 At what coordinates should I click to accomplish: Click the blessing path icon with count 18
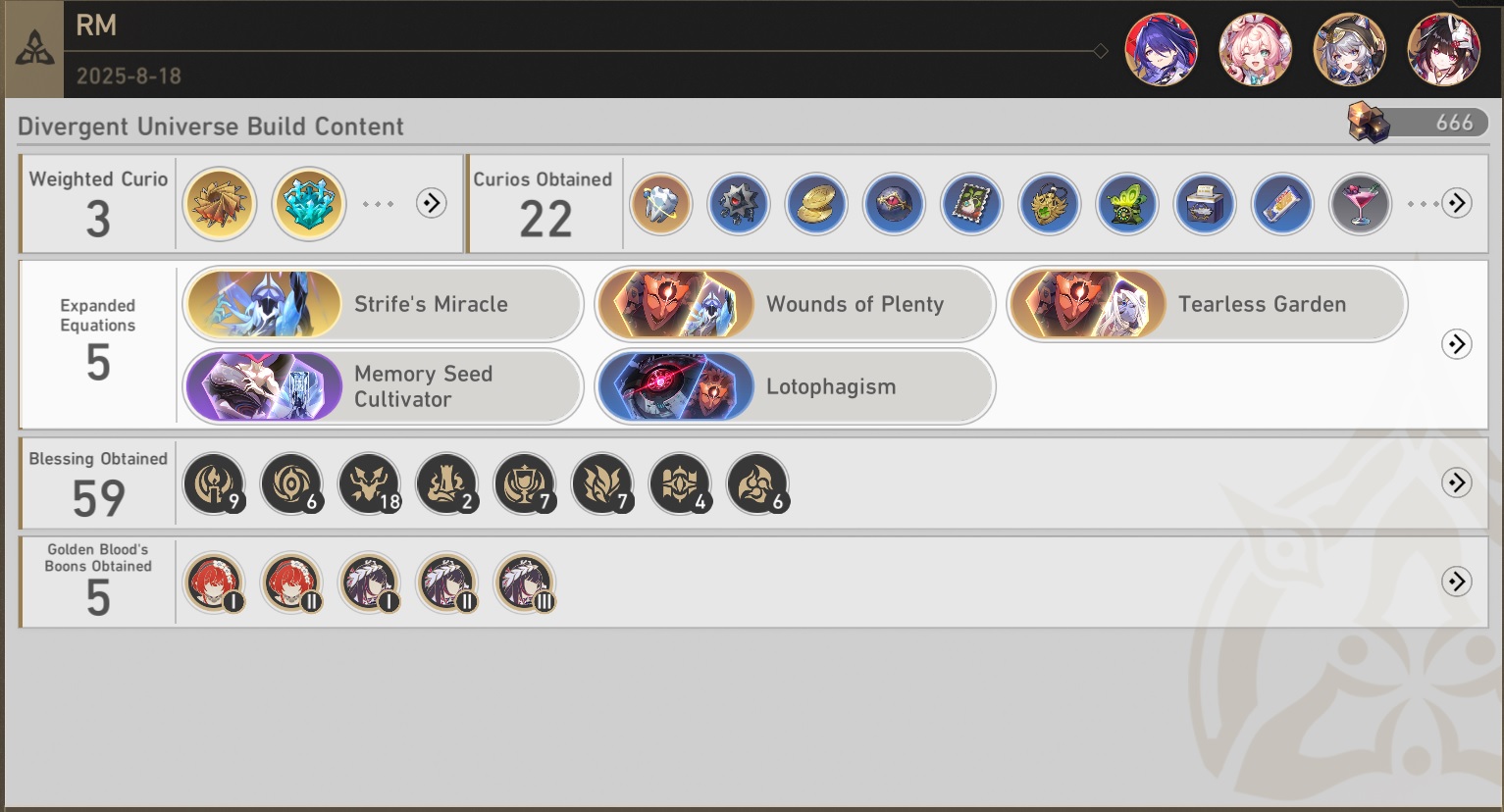[369, 483]
